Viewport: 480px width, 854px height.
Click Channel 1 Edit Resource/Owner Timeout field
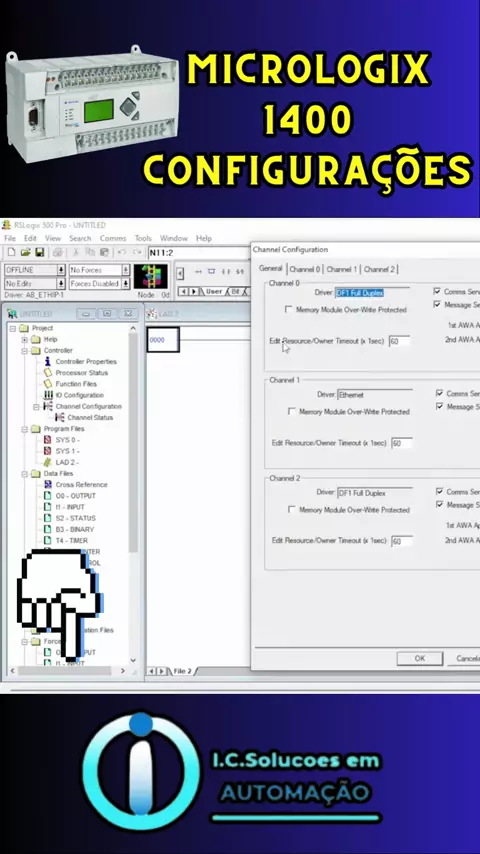pos(402,443)
